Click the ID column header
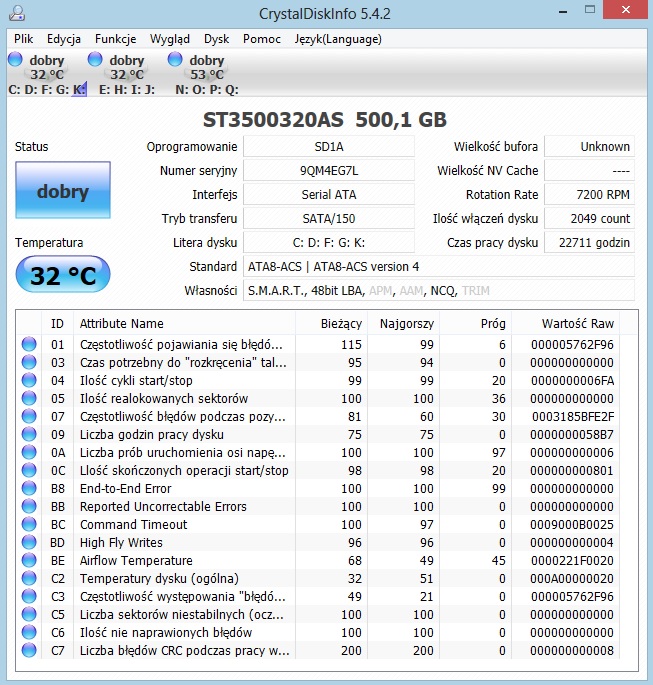 click(57, 324)
